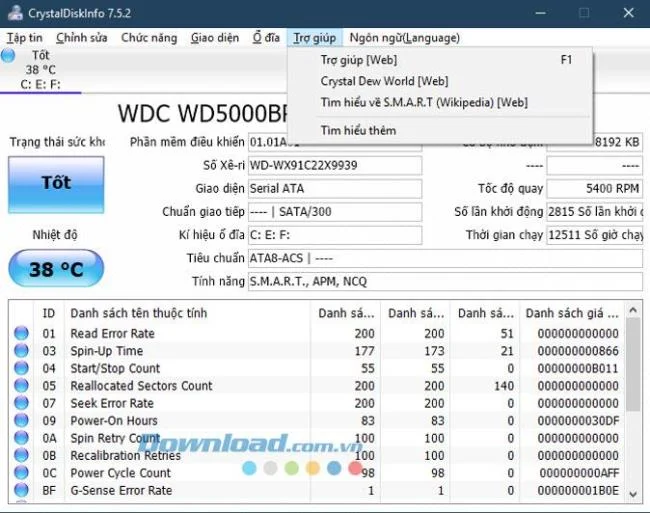Choose Tìm hiểu về S.M.A.R.T (Wikipedia) entry
Viewport: 650px width, 513px height.
(x=440, y=102)
